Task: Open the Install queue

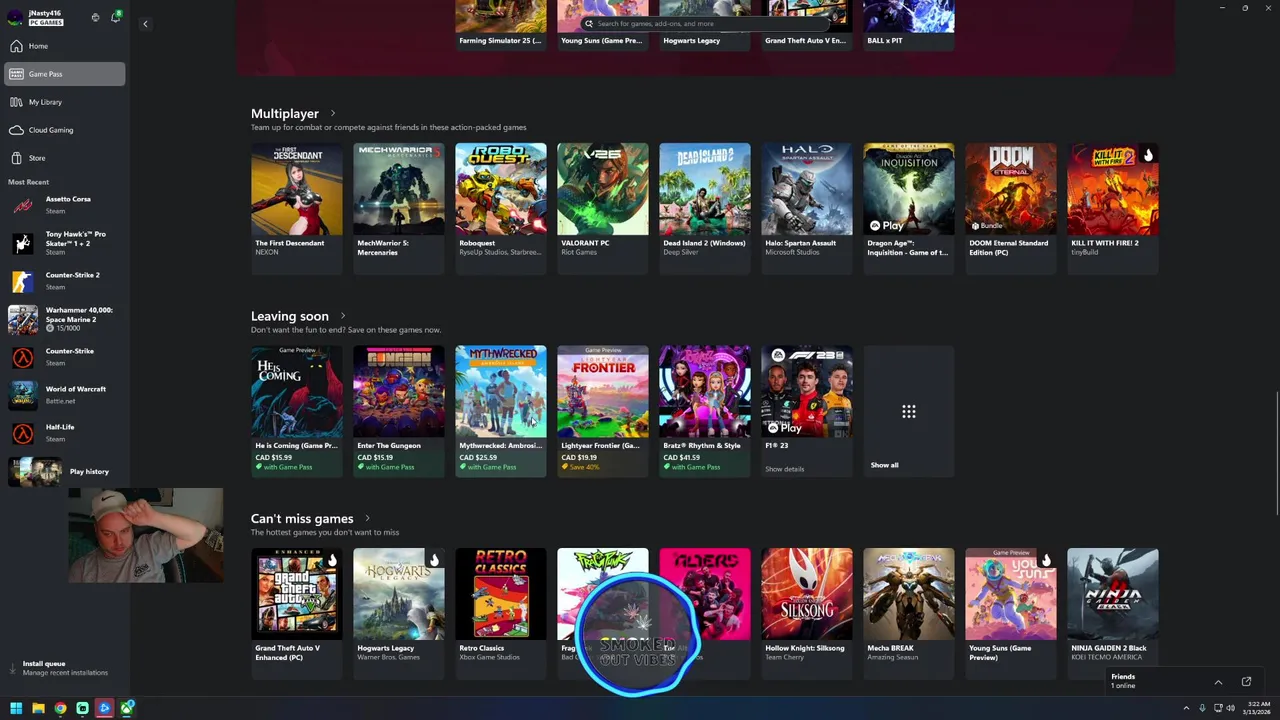Action: 64,667
